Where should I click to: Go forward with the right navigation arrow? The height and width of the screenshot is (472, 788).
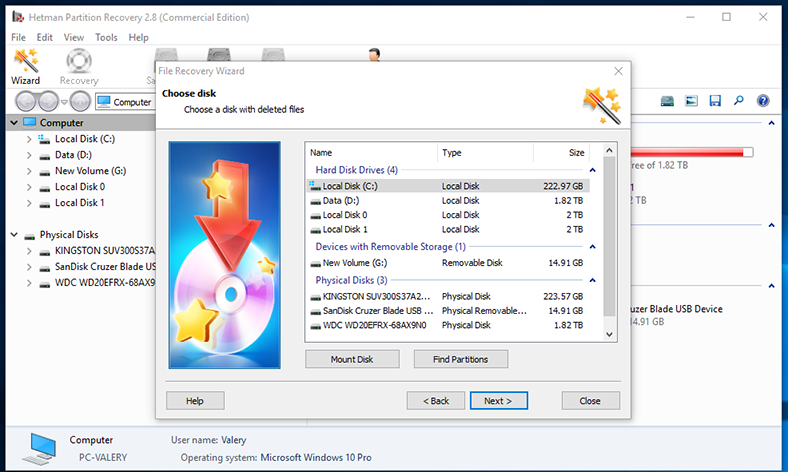(x=49, y=102)
